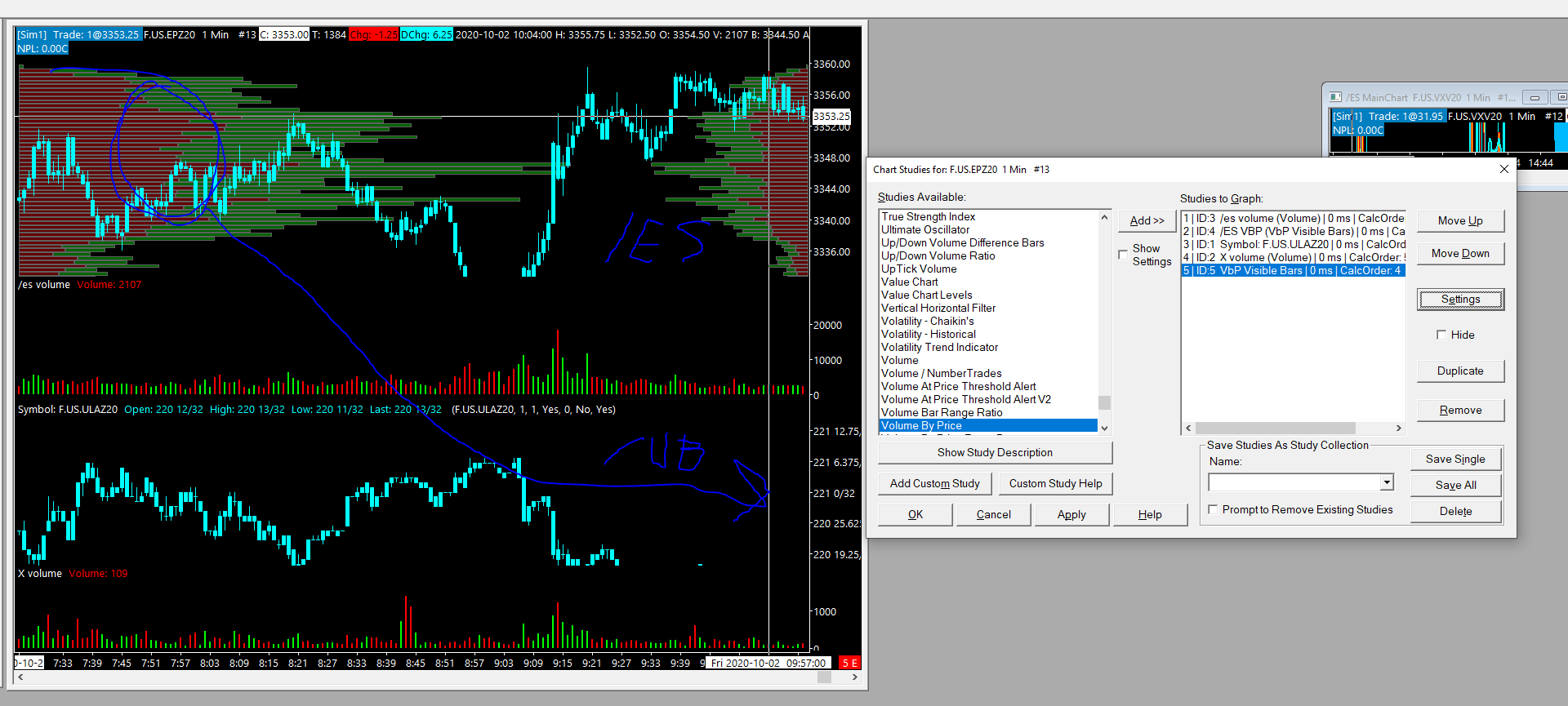Viewport: 1568px width, 706px height.
Task: Confirm the dialog with OK
Action: click(915, 514)
